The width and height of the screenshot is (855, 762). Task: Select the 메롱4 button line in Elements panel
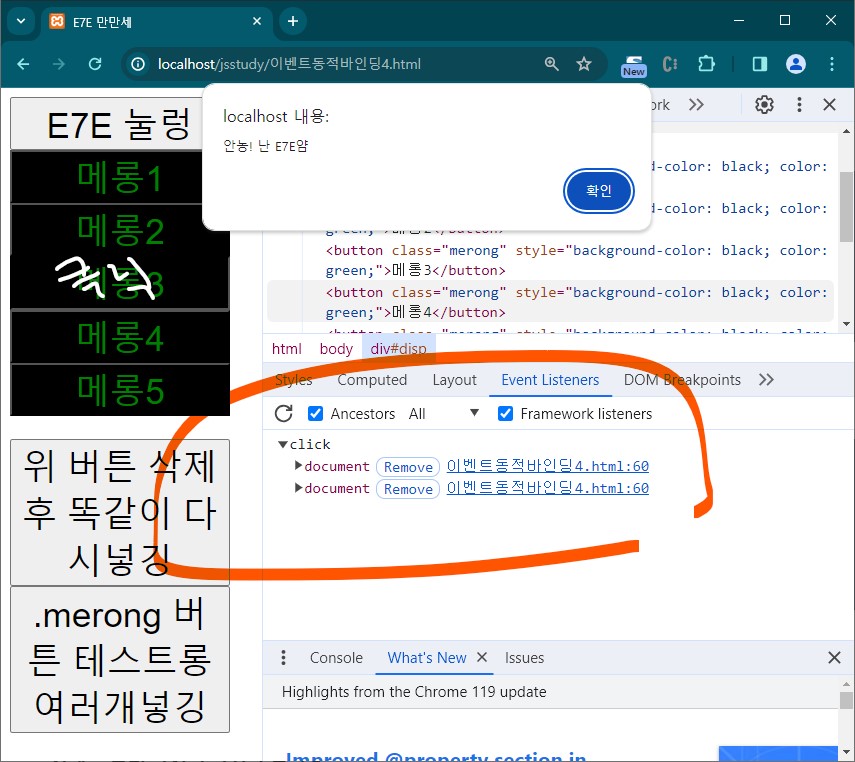(x=550, y=302)
